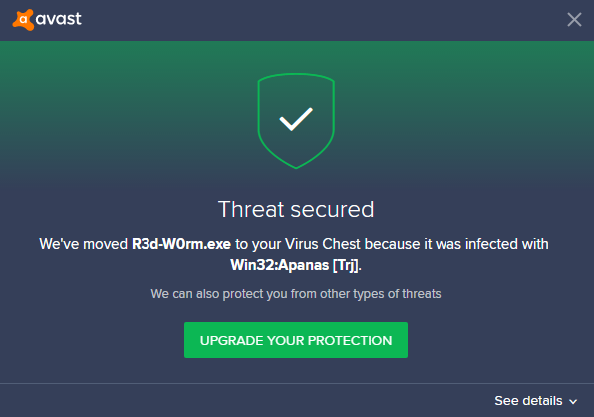Viewport: 594px width, 417px height.
Task: Click the words Virus Chest in message
Action: (322, 244)
